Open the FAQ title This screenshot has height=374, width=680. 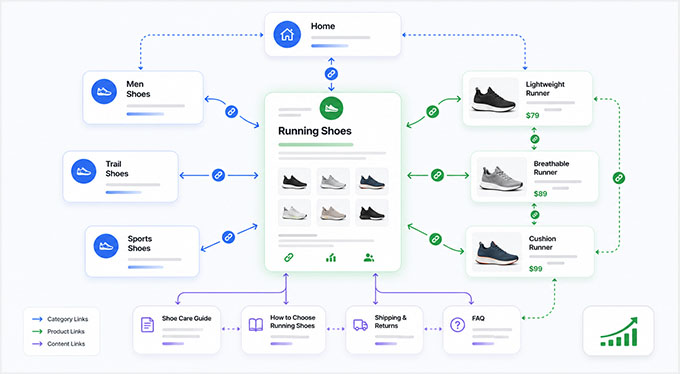[478, 318]
